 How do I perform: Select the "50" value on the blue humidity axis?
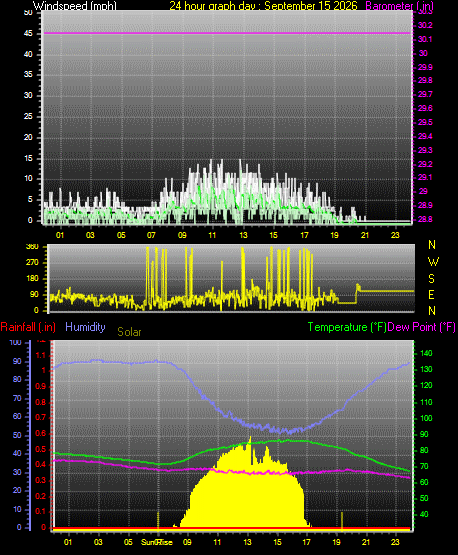coord(17,435)
